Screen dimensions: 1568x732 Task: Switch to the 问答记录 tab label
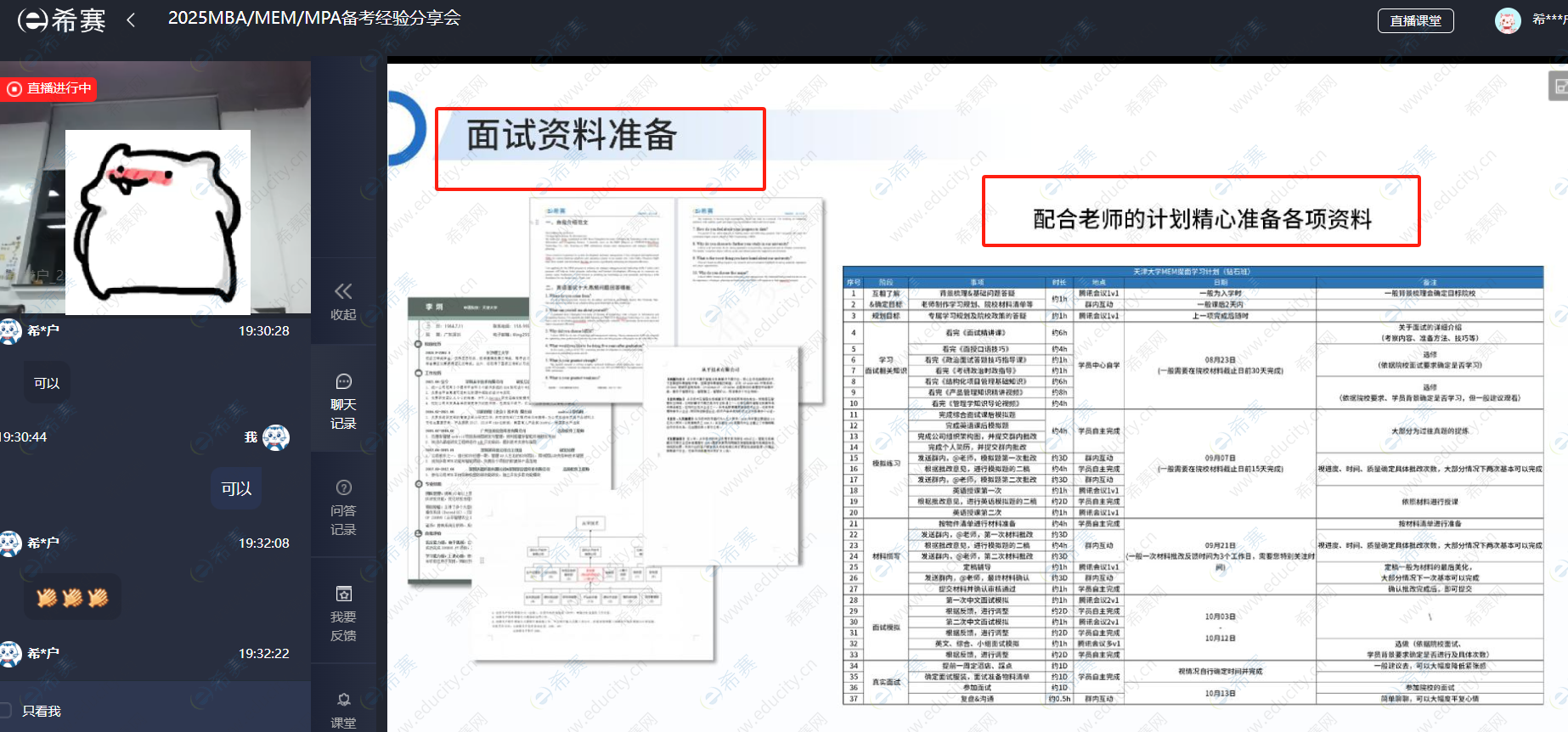tap(343, 520)
